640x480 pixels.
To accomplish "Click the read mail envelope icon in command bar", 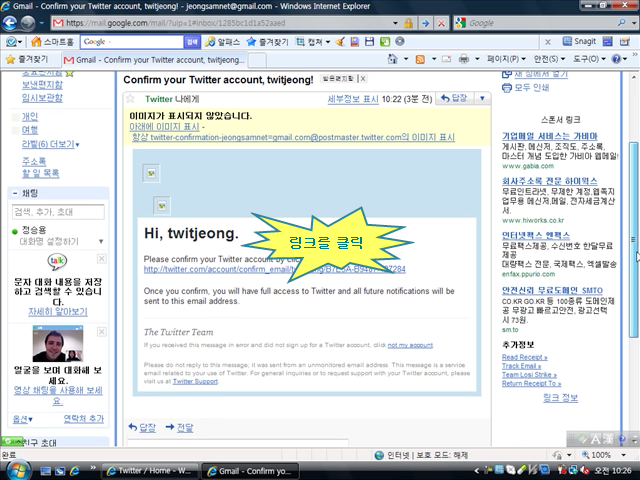I will (447, 59).
